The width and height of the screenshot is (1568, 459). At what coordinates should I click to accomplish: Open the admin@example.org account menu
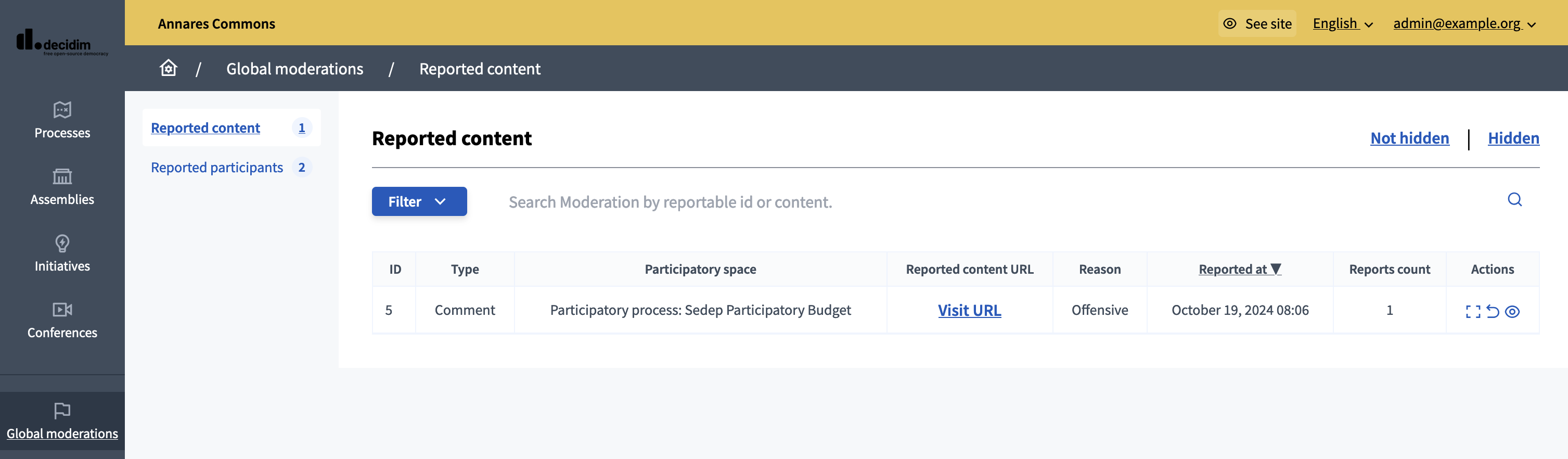pos(1464,24)
